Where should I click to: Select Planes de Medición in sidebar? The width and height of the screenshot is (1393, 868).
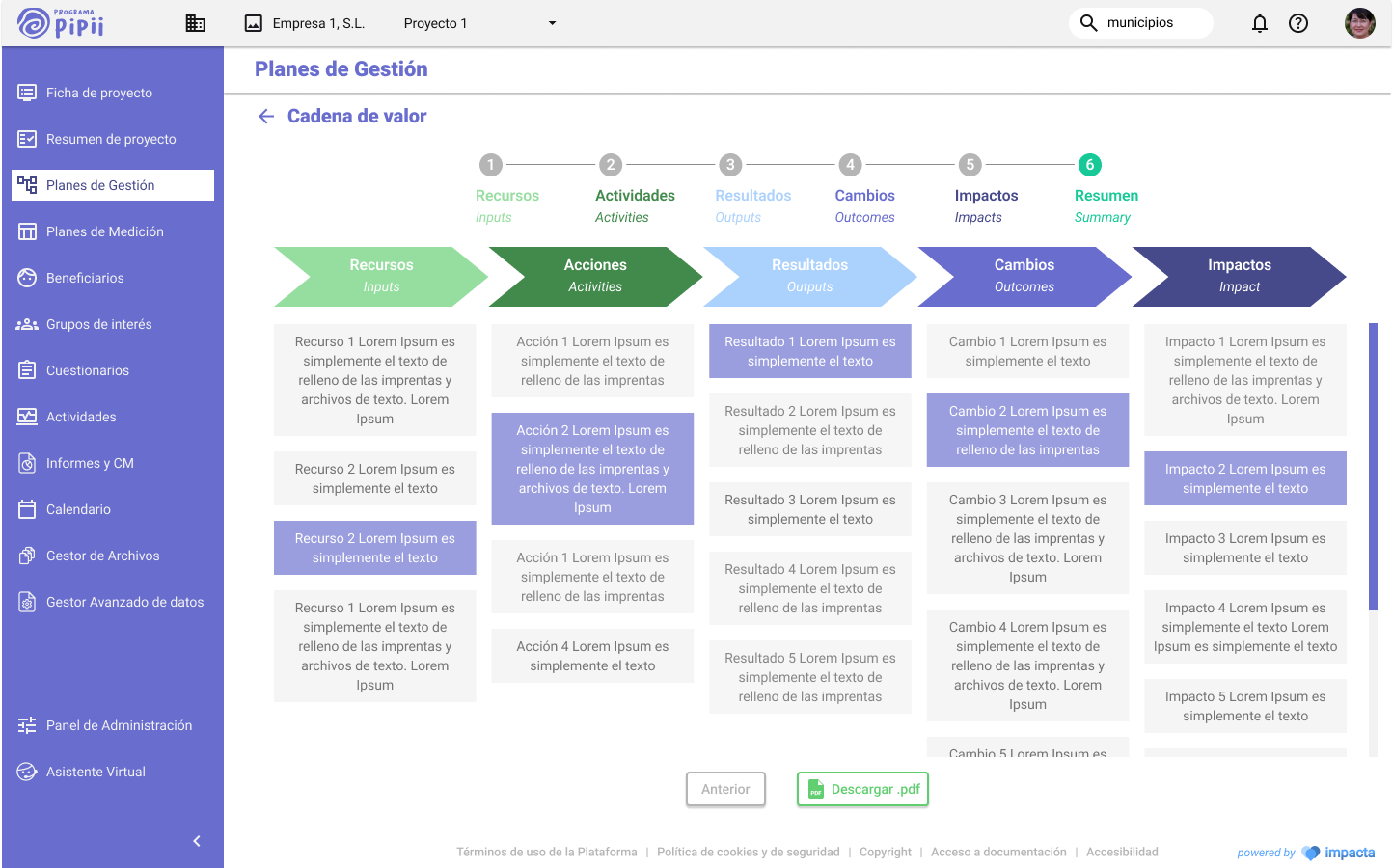pos(104,231)
